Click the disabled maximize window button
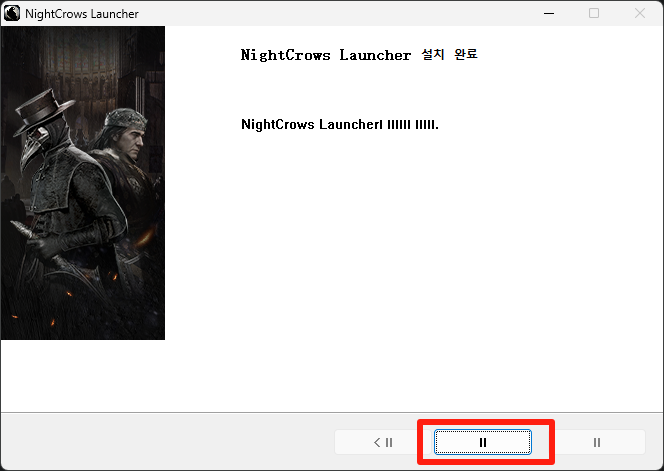This screenshot has width=664, height=471. pos(594,13)
